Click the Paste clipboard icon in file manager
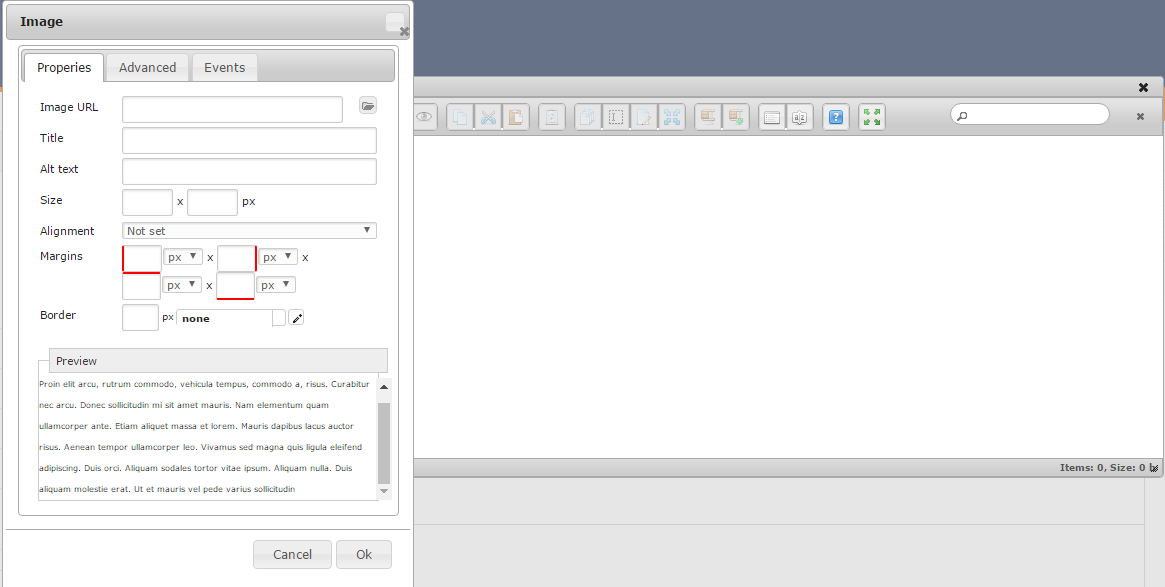This screenshot has height=587, width=1165. 516,117
